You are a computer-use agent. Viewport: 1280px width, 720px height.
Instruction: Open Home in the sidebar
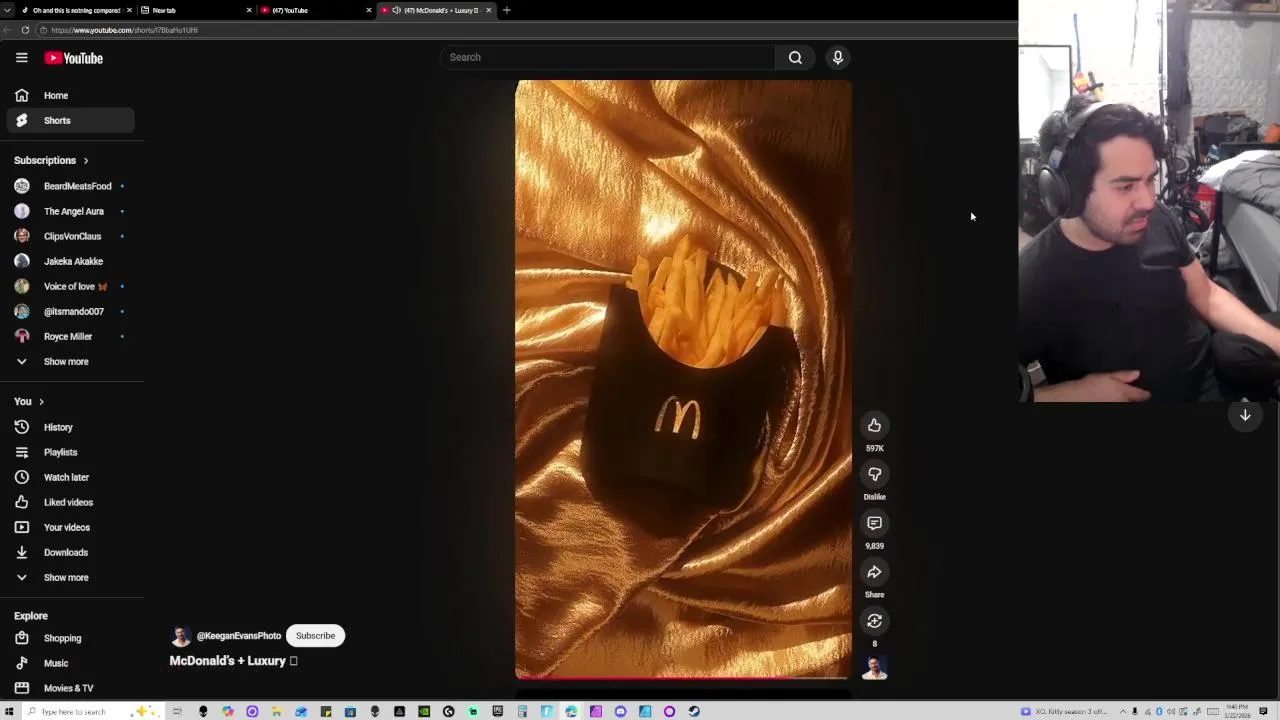[70, 95]
